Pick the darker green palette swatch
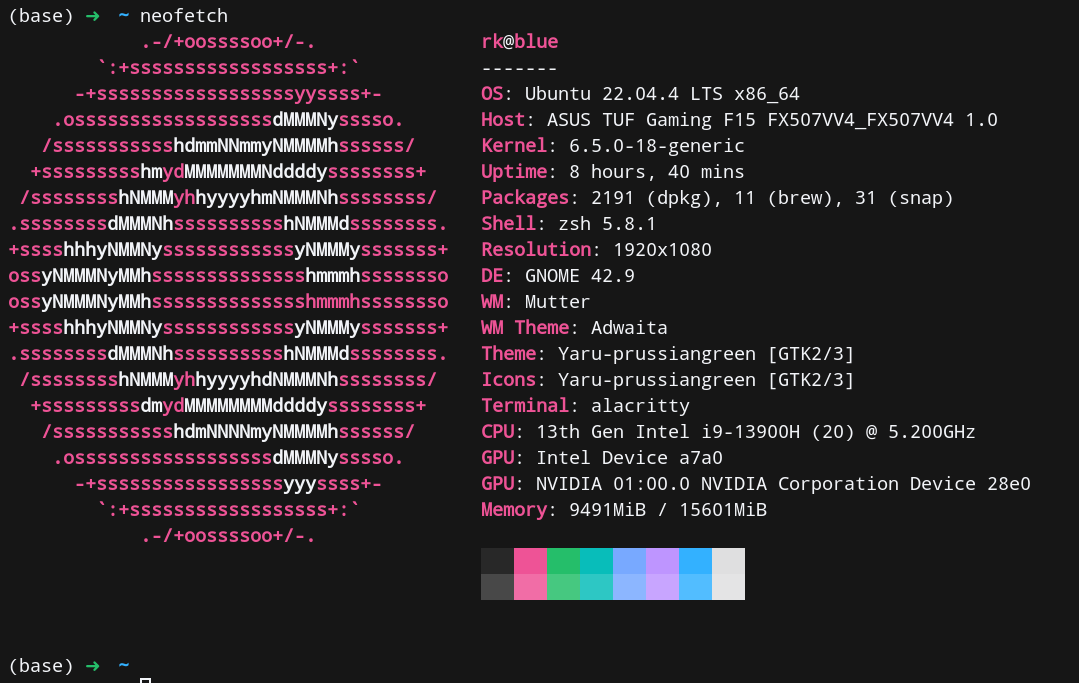Image resolution: width=1079 pixels, height=683 pixels. click(x=564, y=561)
